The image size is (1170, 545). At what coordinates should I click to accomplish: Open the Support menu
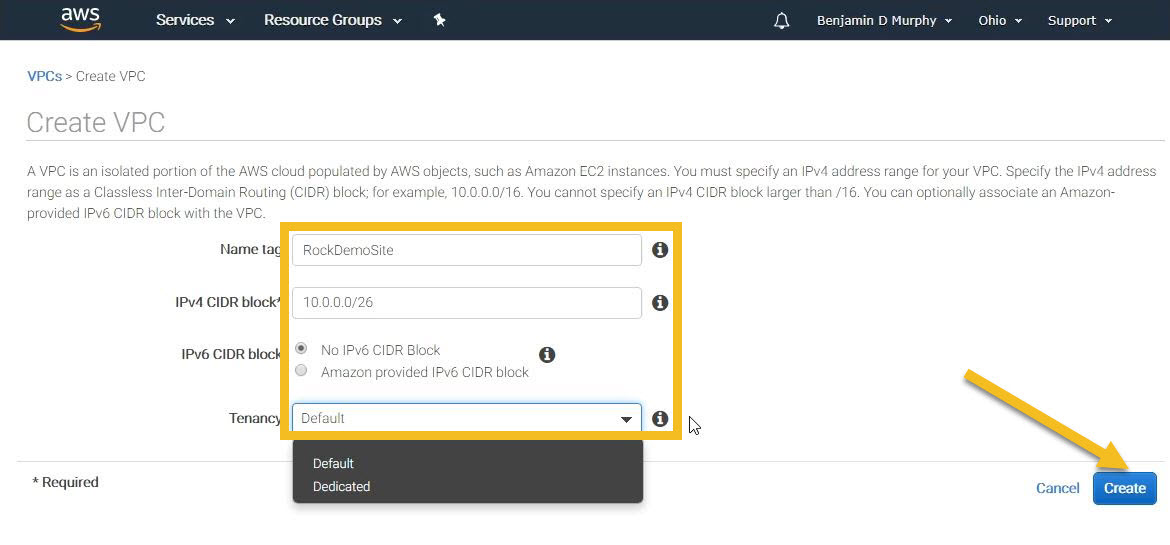1080,20
